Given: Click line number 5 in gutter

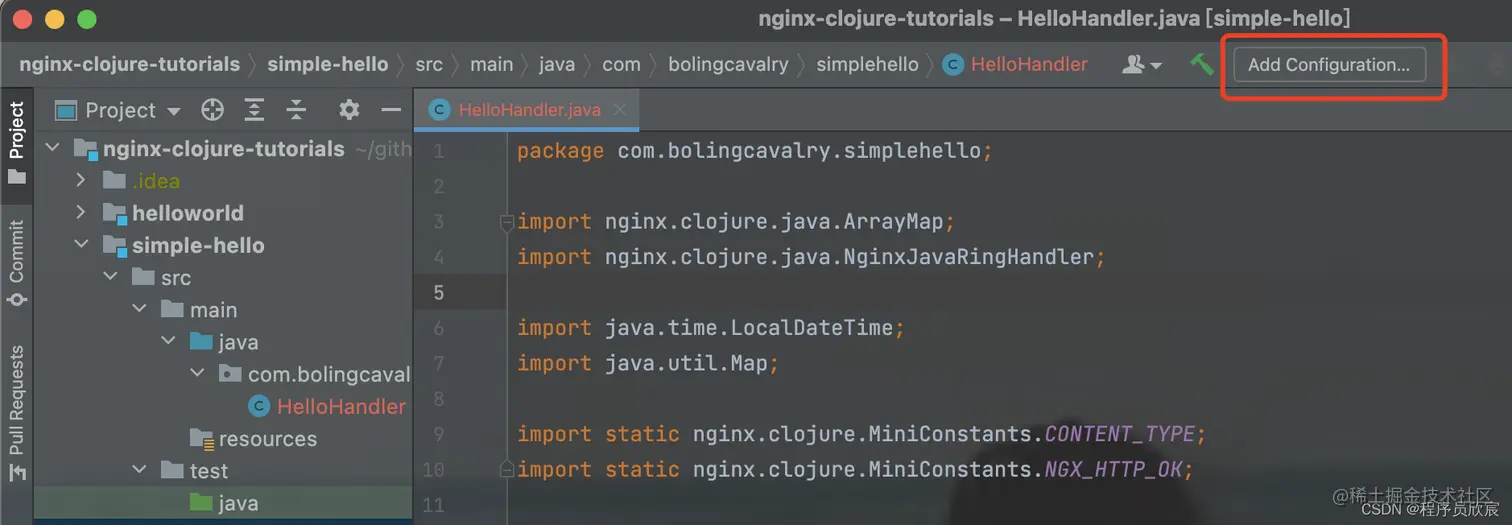Looking at the screenshot, I should pos(439,292).
